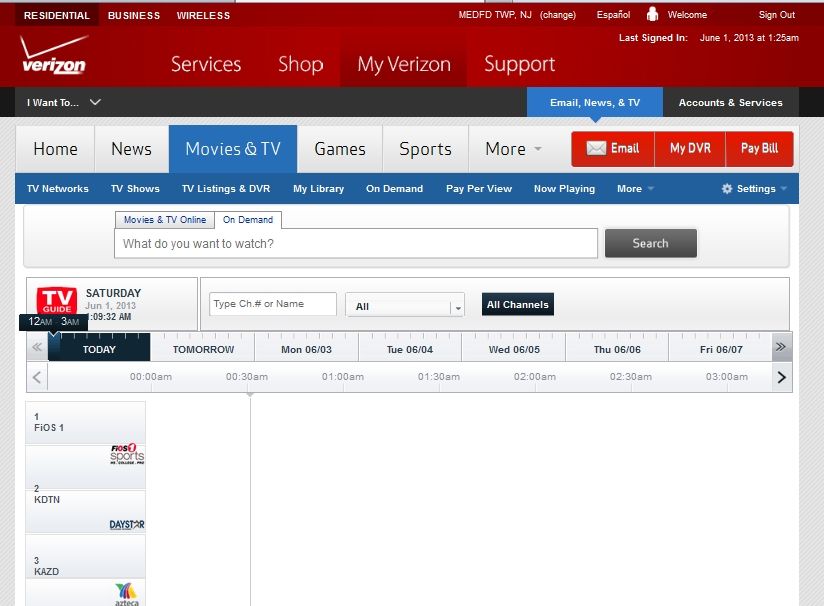The height and width of the screenshot is (606, 824).
Task: Open the Services menu
Action: click(x=206, y=64)
